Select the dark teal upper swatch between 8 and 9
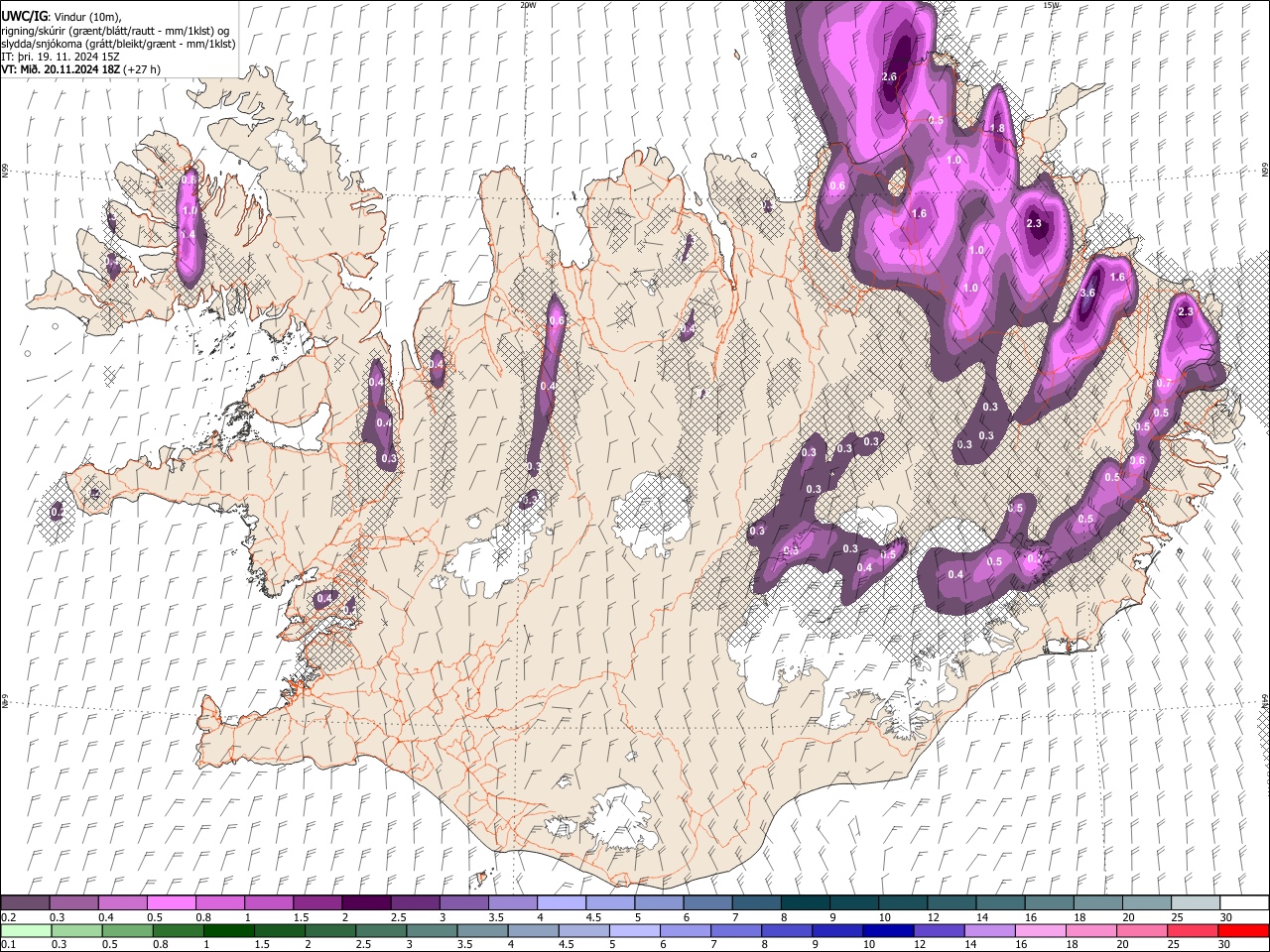The image size is (1270, 952). [x=804, y=902]
